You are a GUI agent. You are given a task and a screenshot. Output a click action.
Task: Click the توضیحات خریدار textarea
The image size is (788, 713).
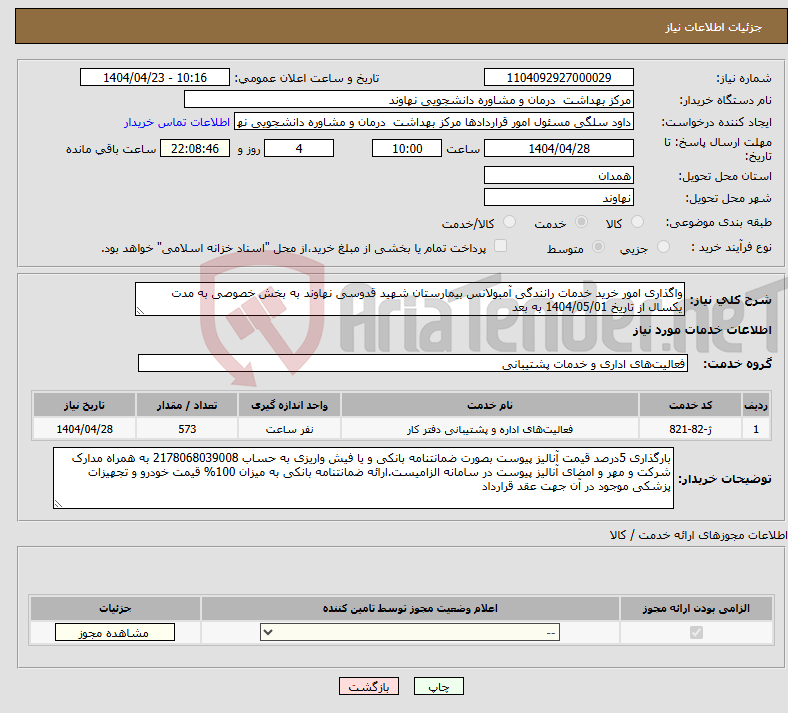(x=363, y=478)
